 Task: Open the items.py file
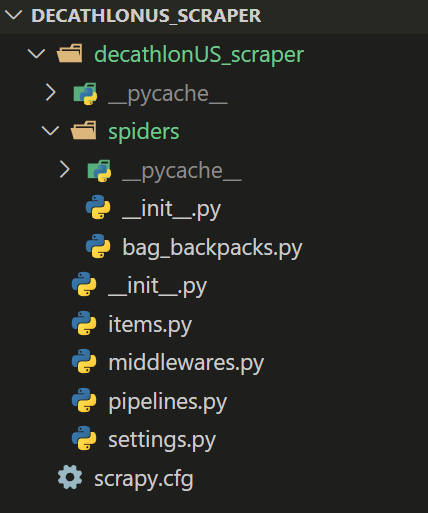click(x=150, y=325)
